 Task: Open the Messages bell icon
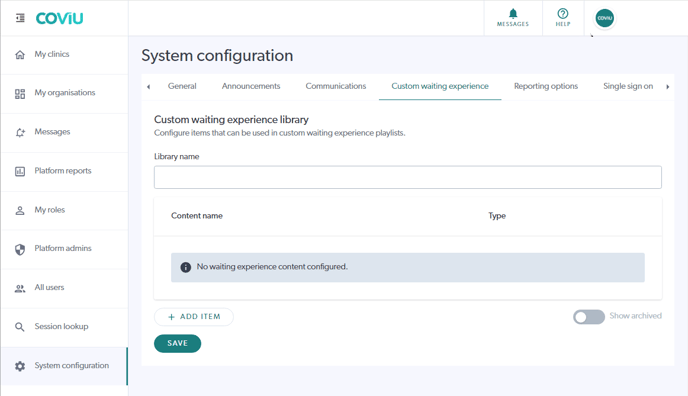[x=513, y=14]
